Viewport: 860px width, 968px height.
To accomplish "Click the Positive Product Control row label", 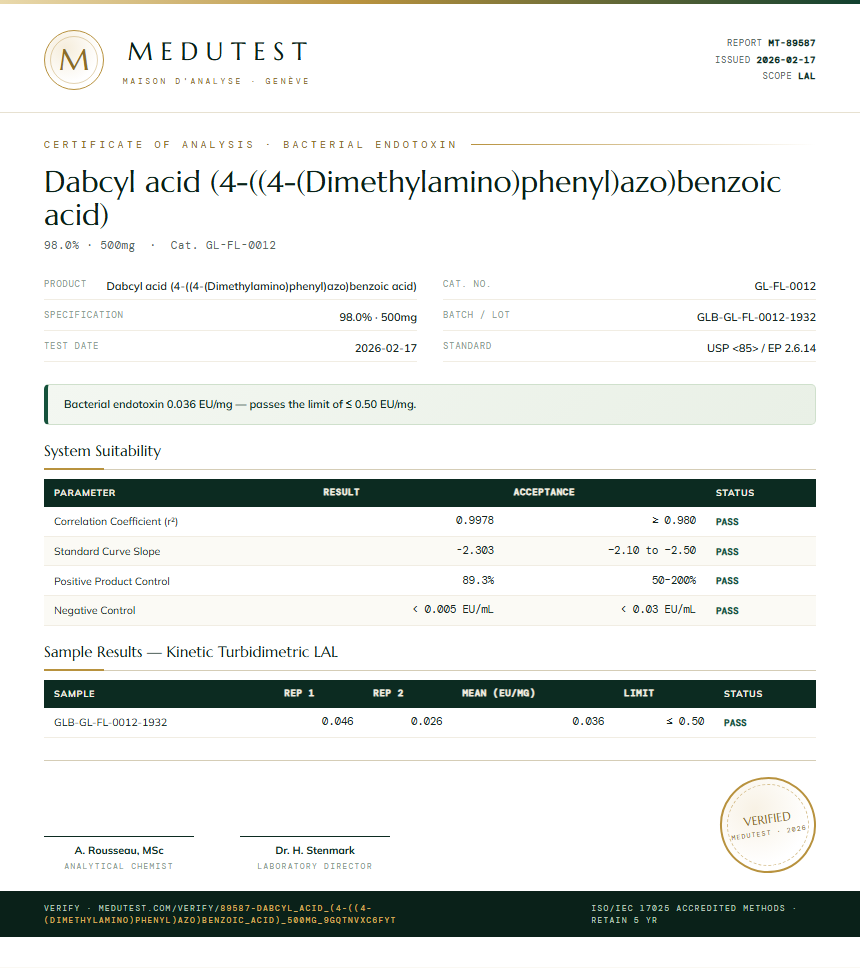I will coord(112,582).
